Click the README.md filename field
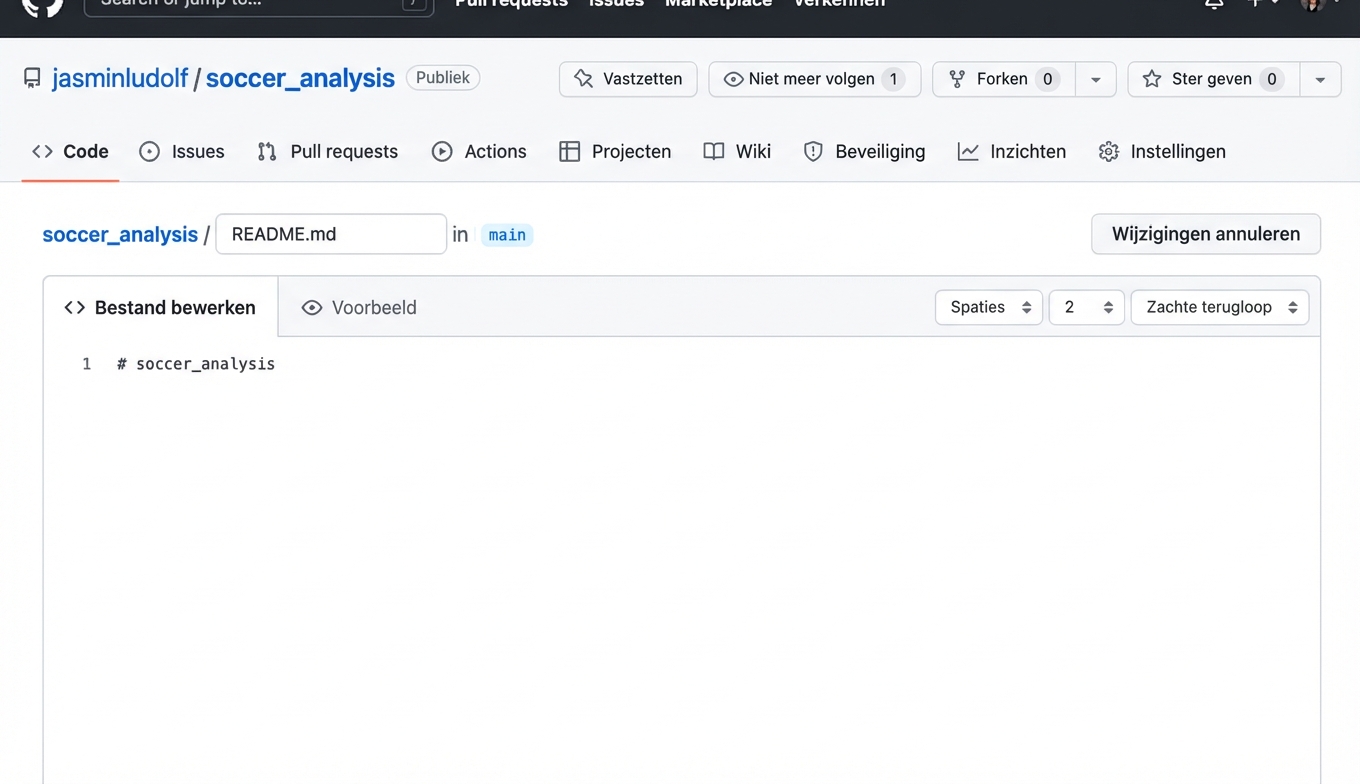Viewport: 1360px width, 784px height. pos(330,234)
